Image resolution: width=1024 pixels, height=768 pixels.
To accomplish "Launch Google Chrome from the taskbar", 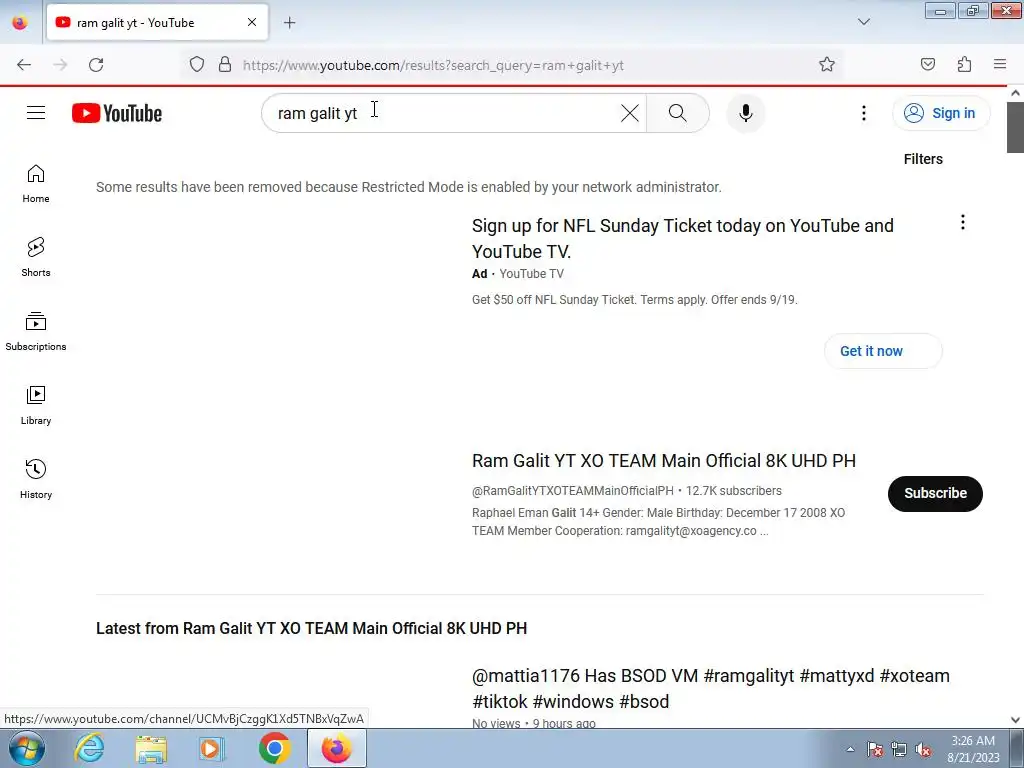I will pyautogui.click(x=274, y=748).
